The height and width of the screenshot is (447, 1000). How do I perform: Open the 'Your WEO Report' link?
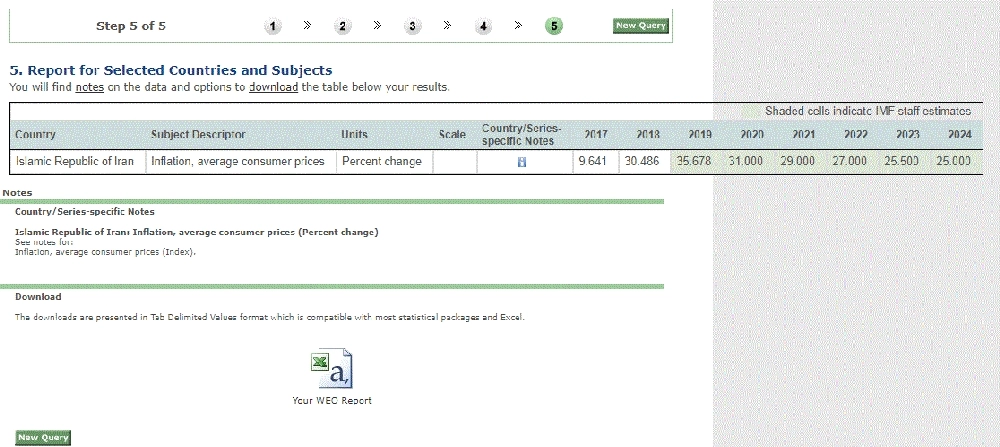[331, 401]
